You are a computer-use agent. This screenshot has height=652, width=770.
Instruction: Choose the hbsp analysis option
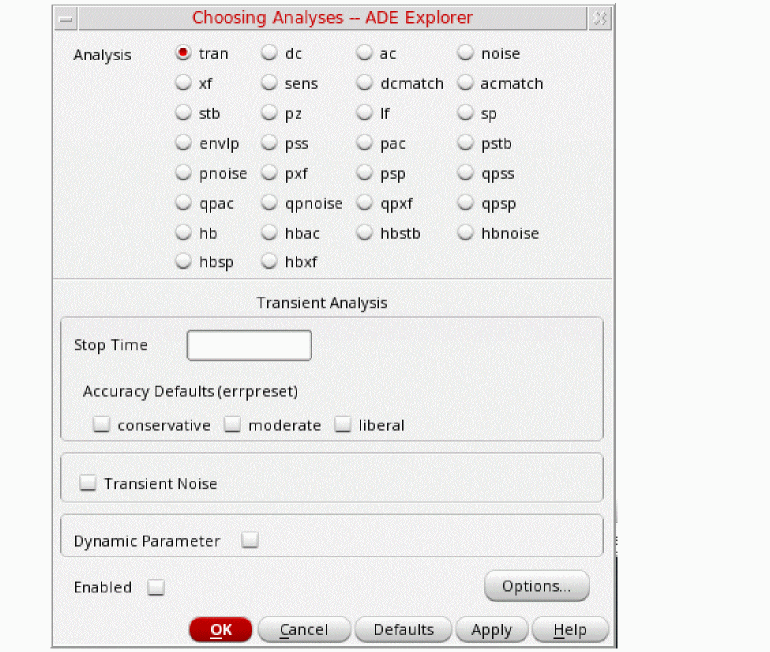pyautogui.click(x=184, y=261)
